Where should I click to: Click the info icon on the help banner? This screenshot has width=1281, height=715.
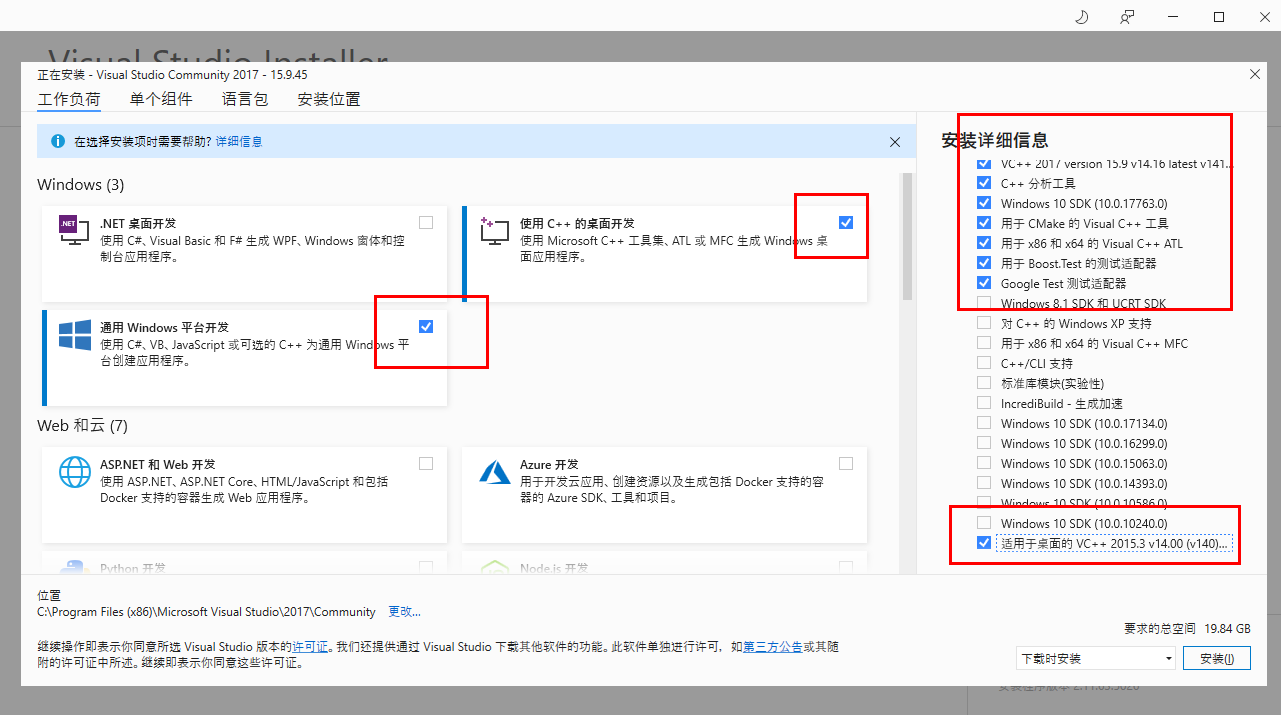[x=57, y=141]
